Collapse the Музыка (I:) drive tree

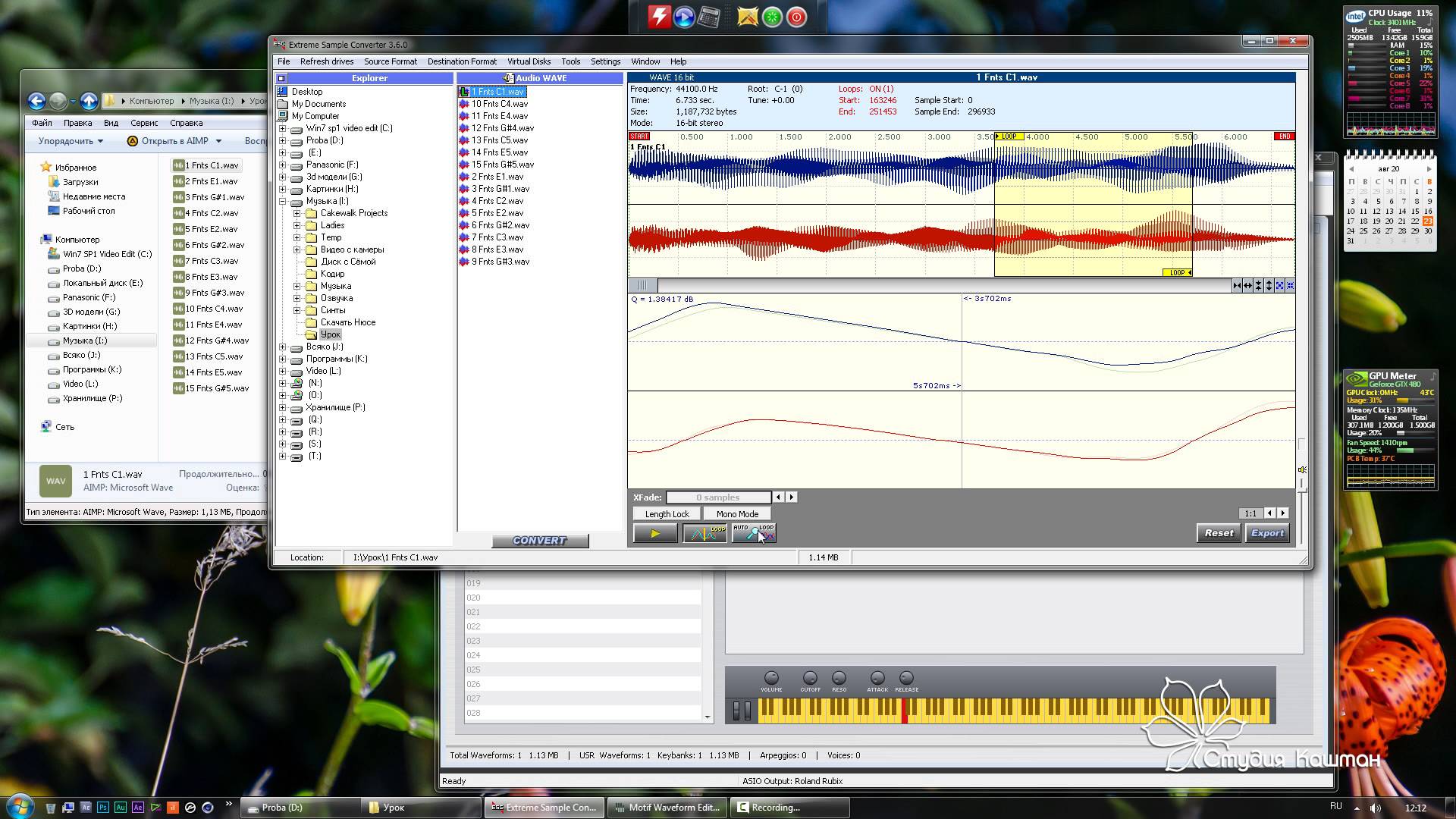283,201
